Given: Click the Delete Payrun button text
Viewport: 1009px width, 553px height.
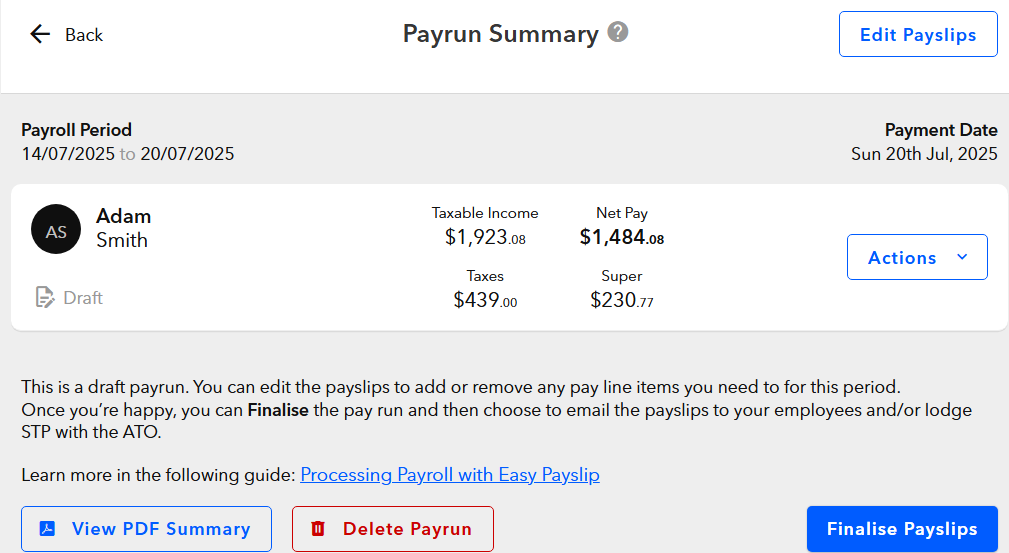Looking at the screenshot, I should [x=407, y=529].
